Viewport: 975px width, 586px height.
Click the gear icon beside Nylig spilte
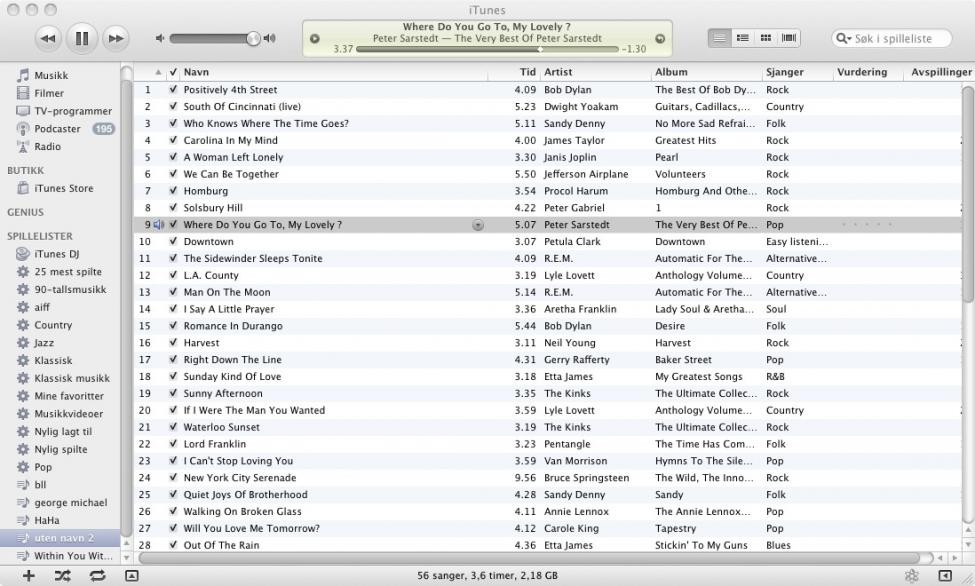point(23,449)
